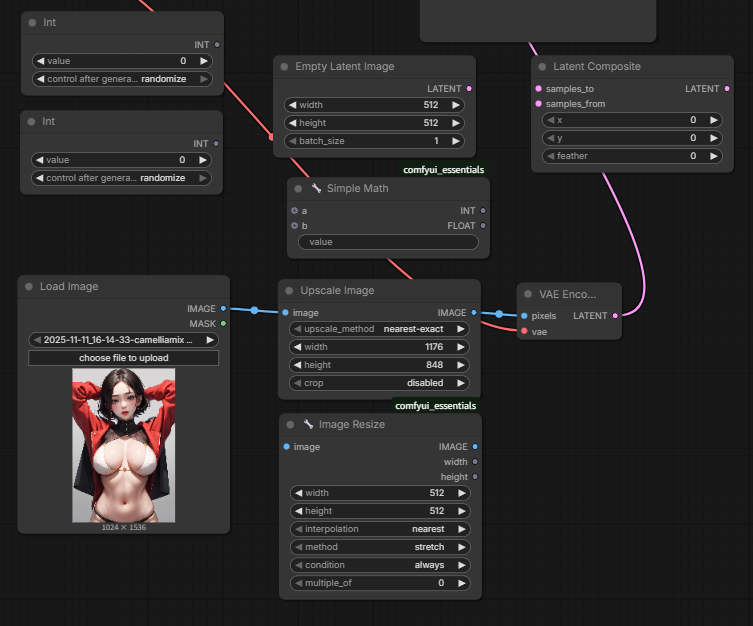This screenshot has width=753, height=626.
Task: Click the value field in Simple Math
Action: point(388,242)
